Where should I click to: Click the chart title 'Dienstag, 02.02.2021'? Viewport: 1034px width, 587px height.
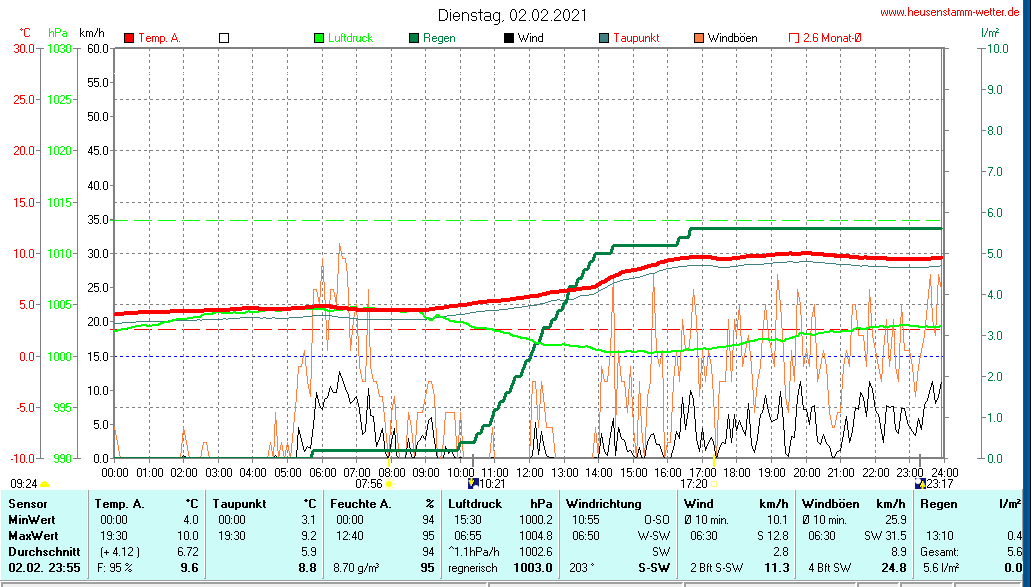(x=512, y=15)
